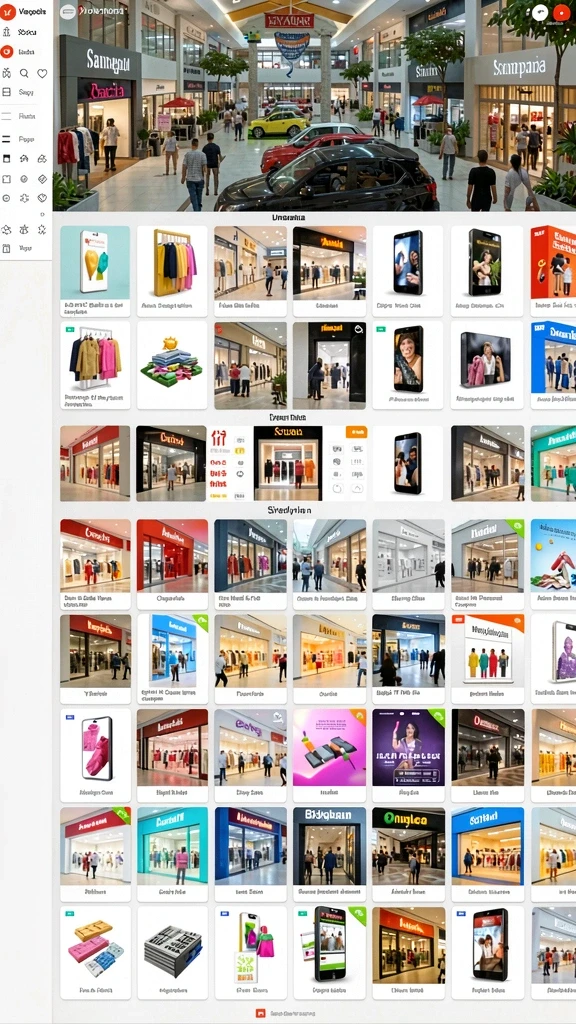Click the sidebar icon with two dark bars
Screen dimensions: 576x1024
7,139
